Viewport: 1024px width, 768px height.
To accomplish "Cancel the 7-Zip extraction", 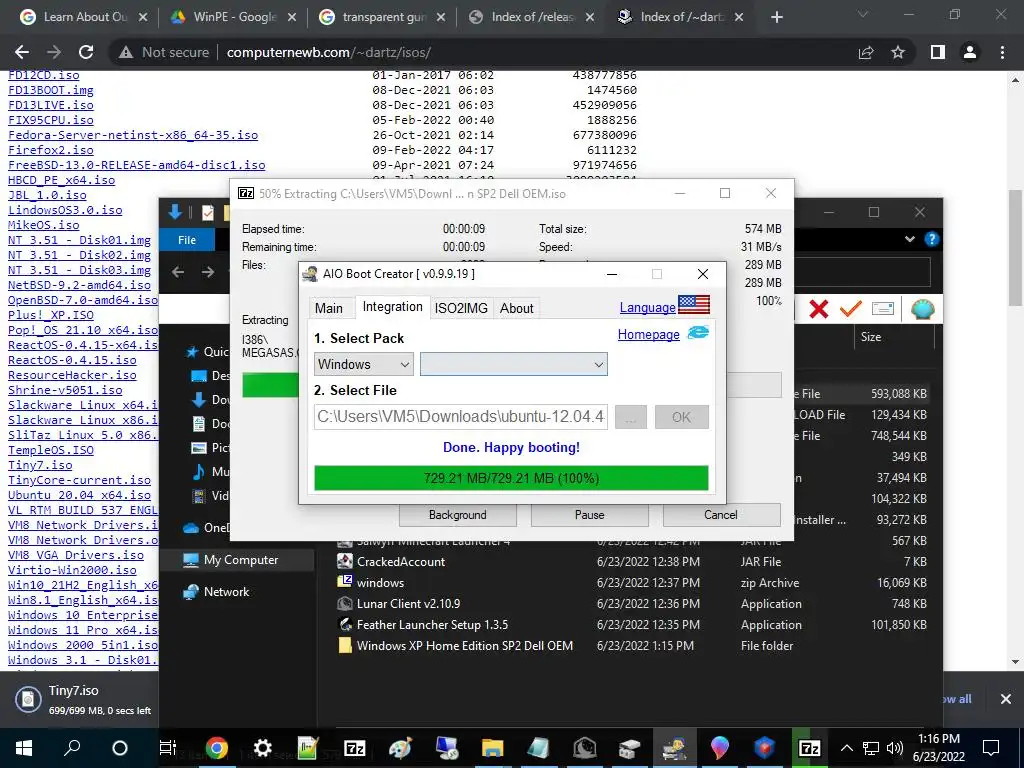I will [x=721, y=515].
